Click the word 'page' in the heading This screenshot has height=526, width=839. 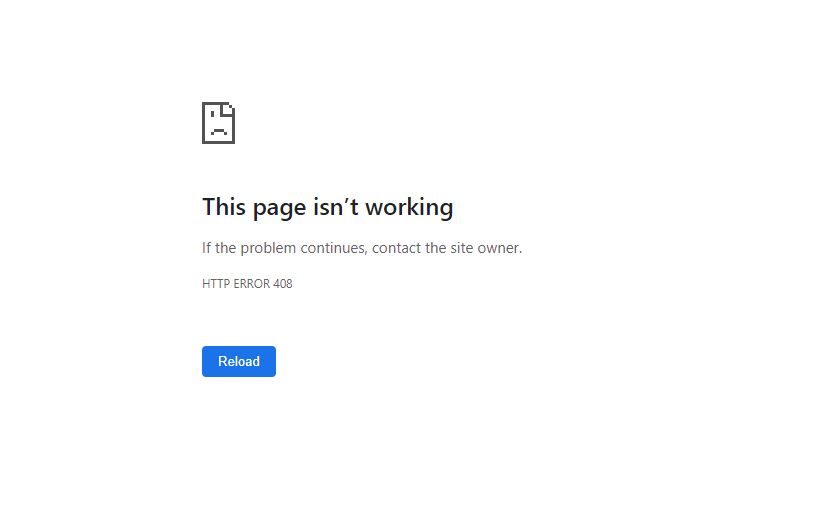pos(280,209)
